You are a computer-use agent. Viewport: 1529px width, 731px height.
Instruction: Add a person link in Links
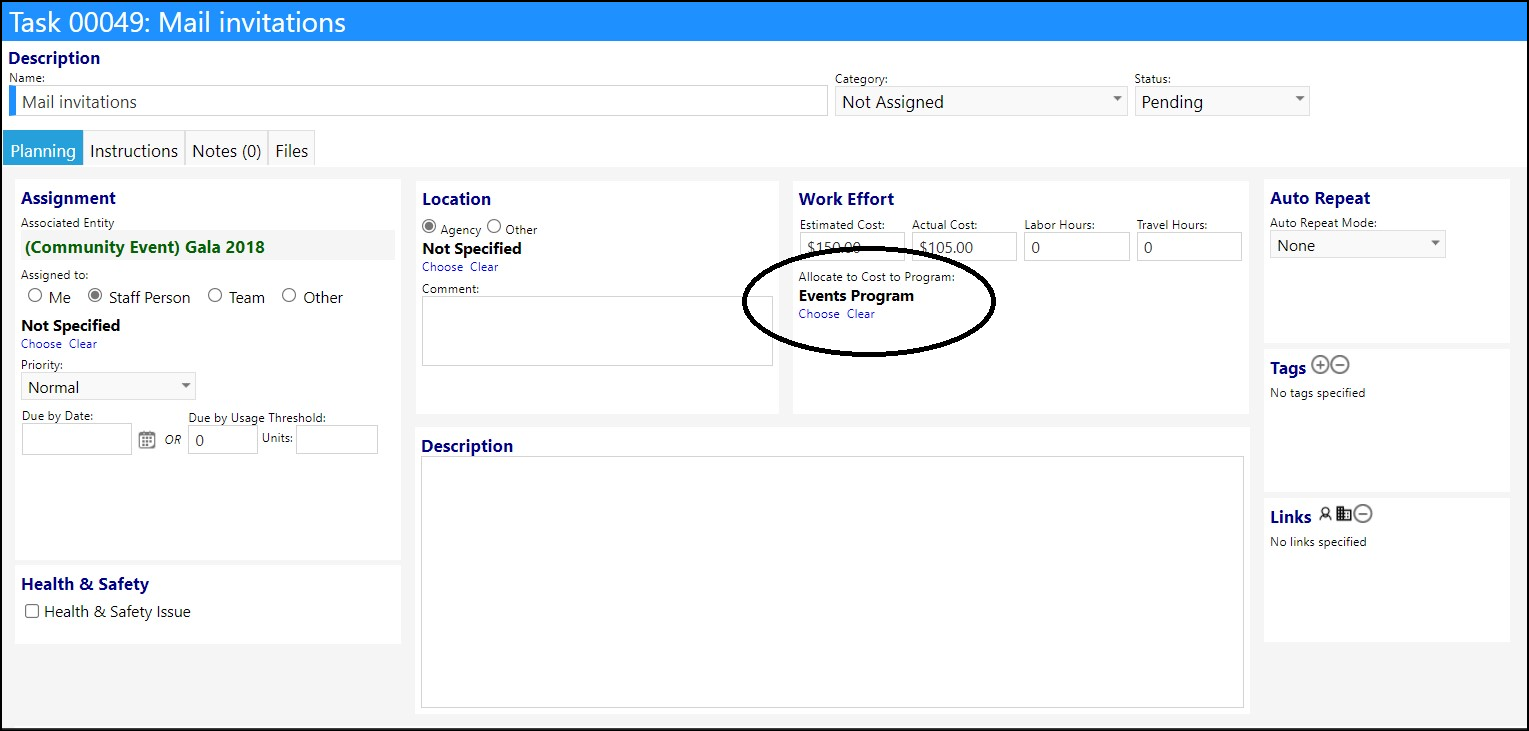click(1326, 514)
